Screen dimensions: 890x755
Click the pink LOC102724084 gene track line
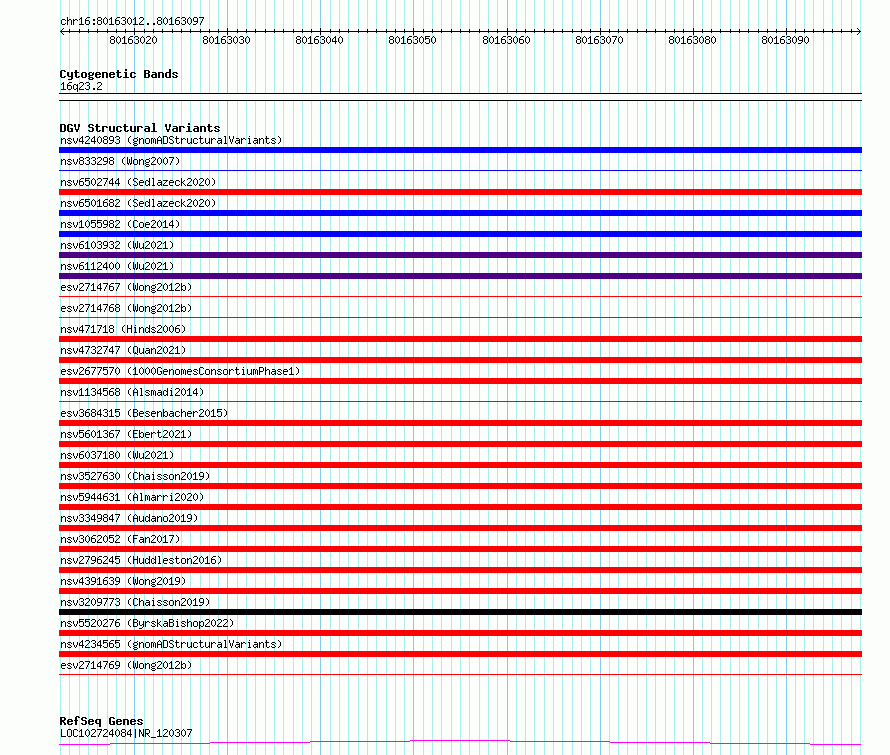(460, 741)
